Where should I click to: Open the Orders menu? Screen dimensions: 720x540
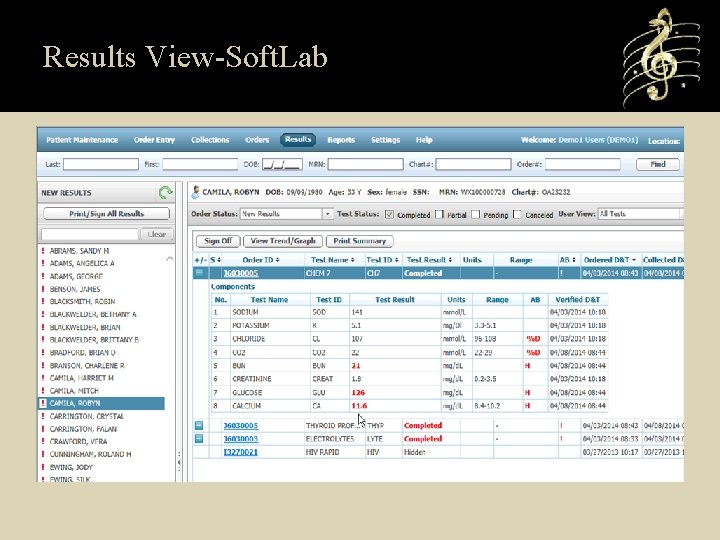pyautogui.click(x=257, y=140)
